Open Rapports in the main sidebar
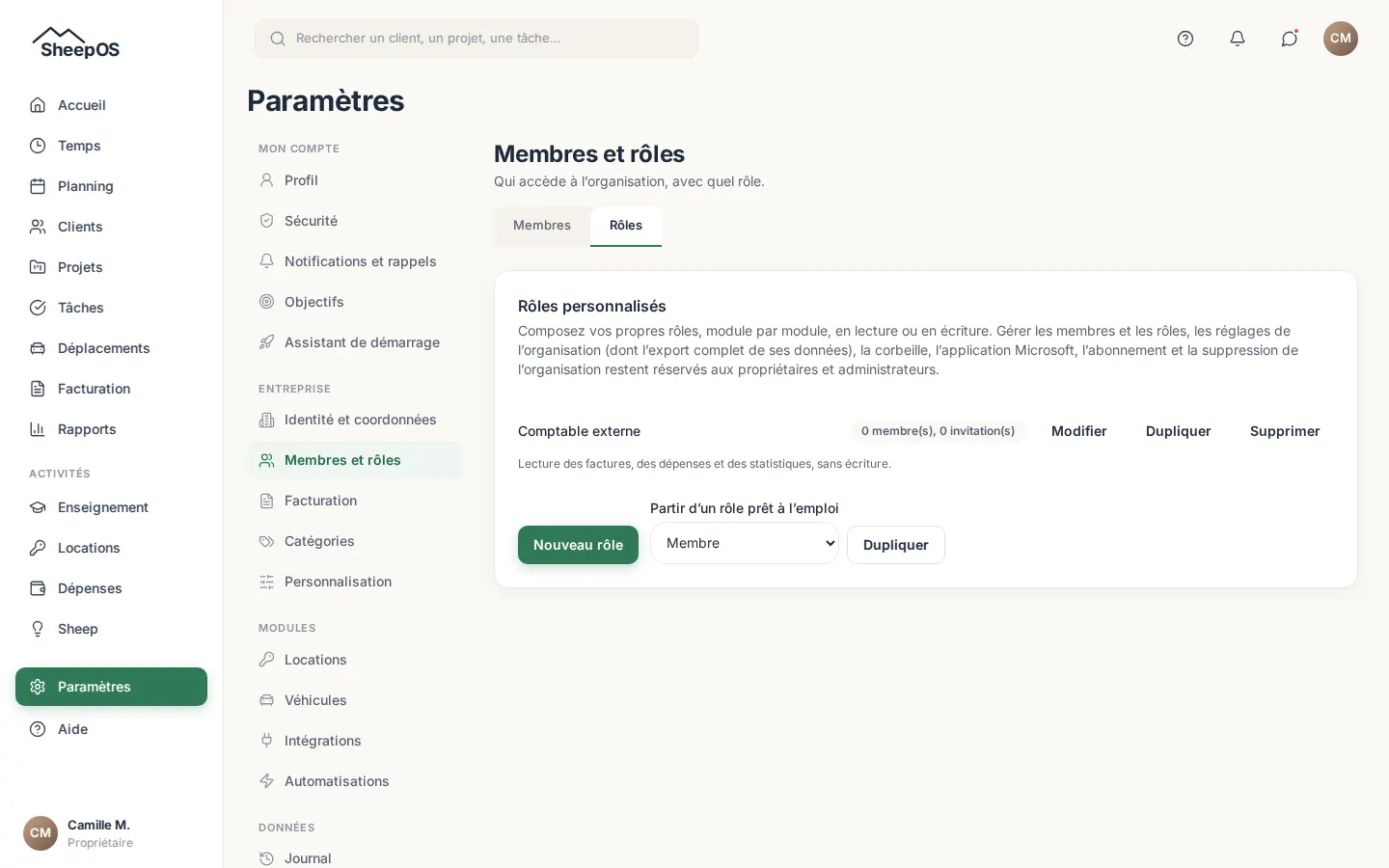1389x868 pixels. pos(111,429)
